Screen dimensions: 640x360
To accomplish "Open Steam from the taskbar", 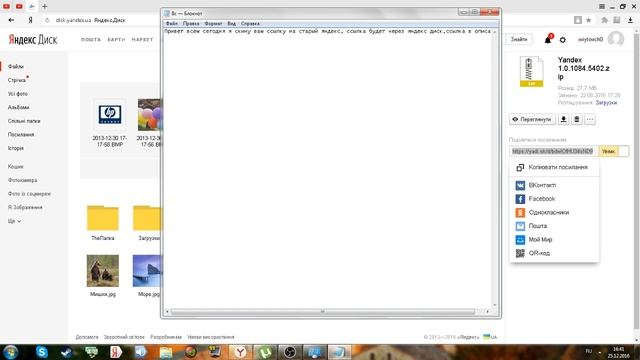I will pos(66,352).
